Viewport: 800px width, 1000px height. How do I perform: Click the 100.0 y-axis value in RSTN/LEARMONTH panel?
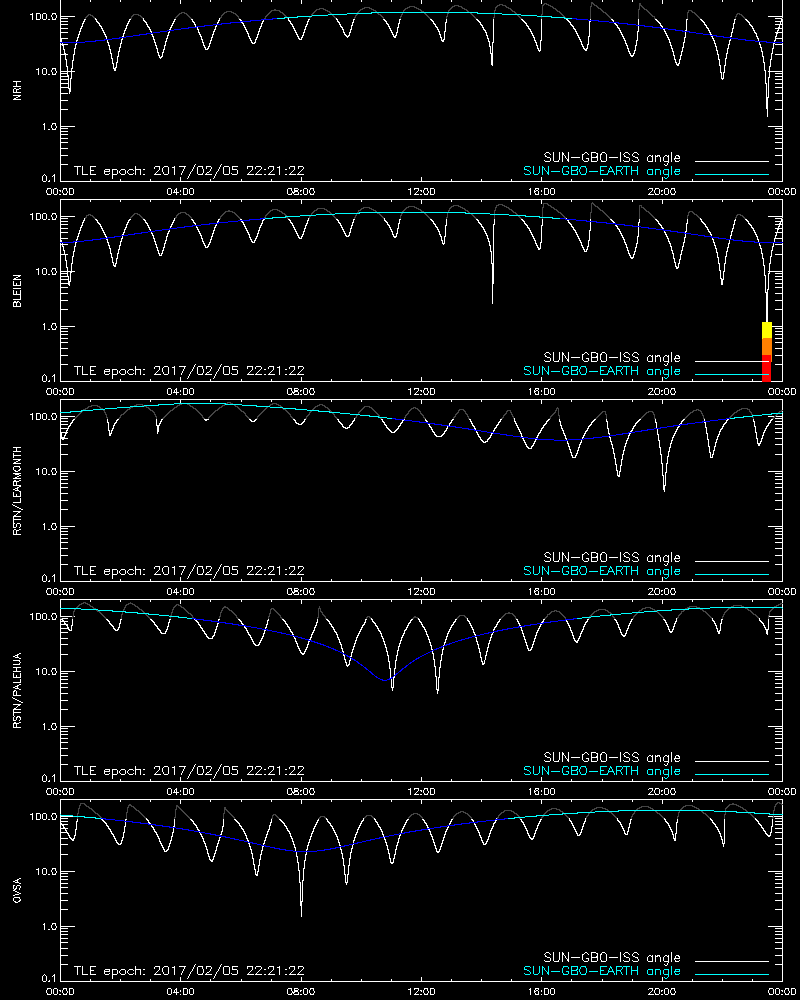tap(43, 416)
